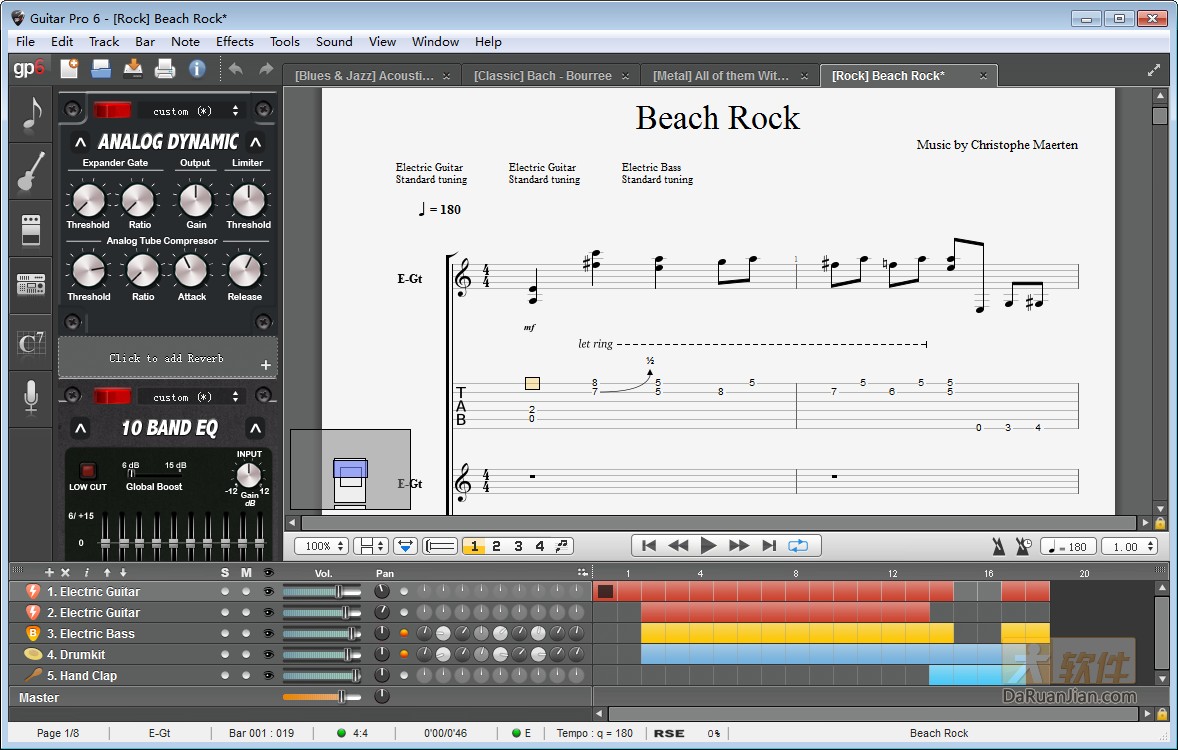The width and height of the screenshot is (1178, 750).
Task: Hide track 2. Electric Guitar with its eye icon
Action: (x=268, y=612)
